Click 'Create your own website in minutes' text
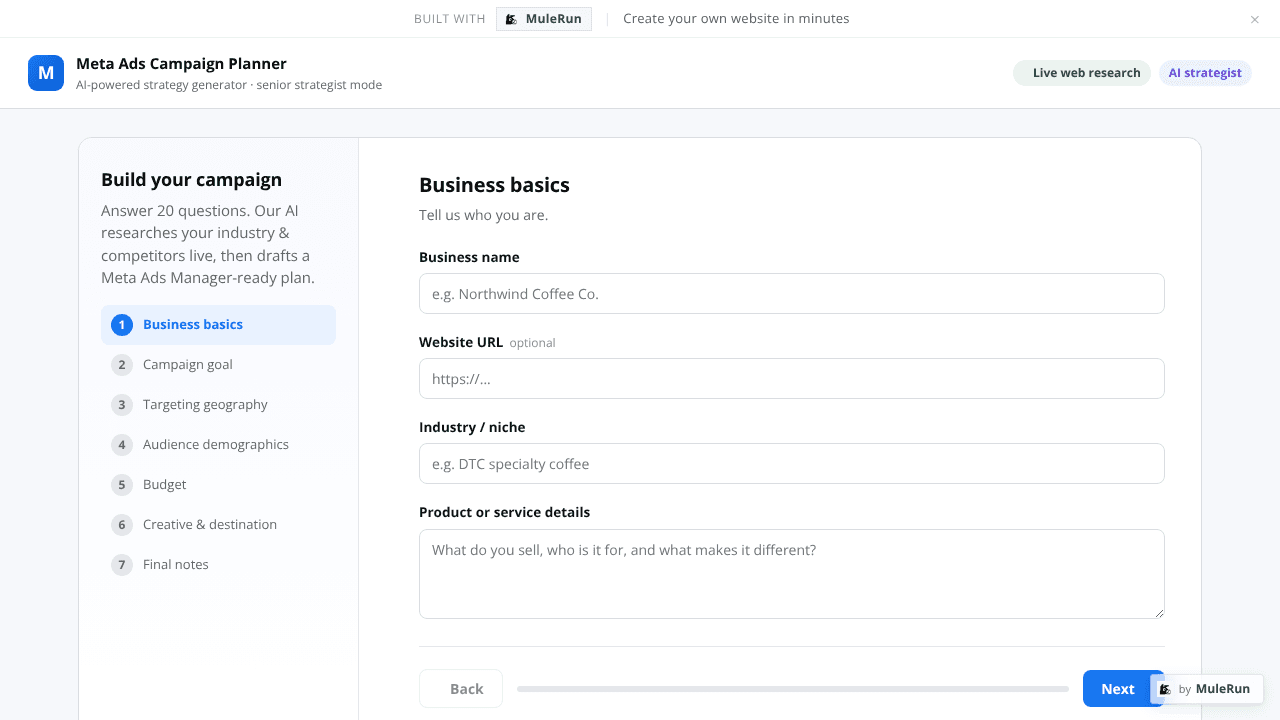The height and width of the screenshot is (720, 1280). (736, 19)
